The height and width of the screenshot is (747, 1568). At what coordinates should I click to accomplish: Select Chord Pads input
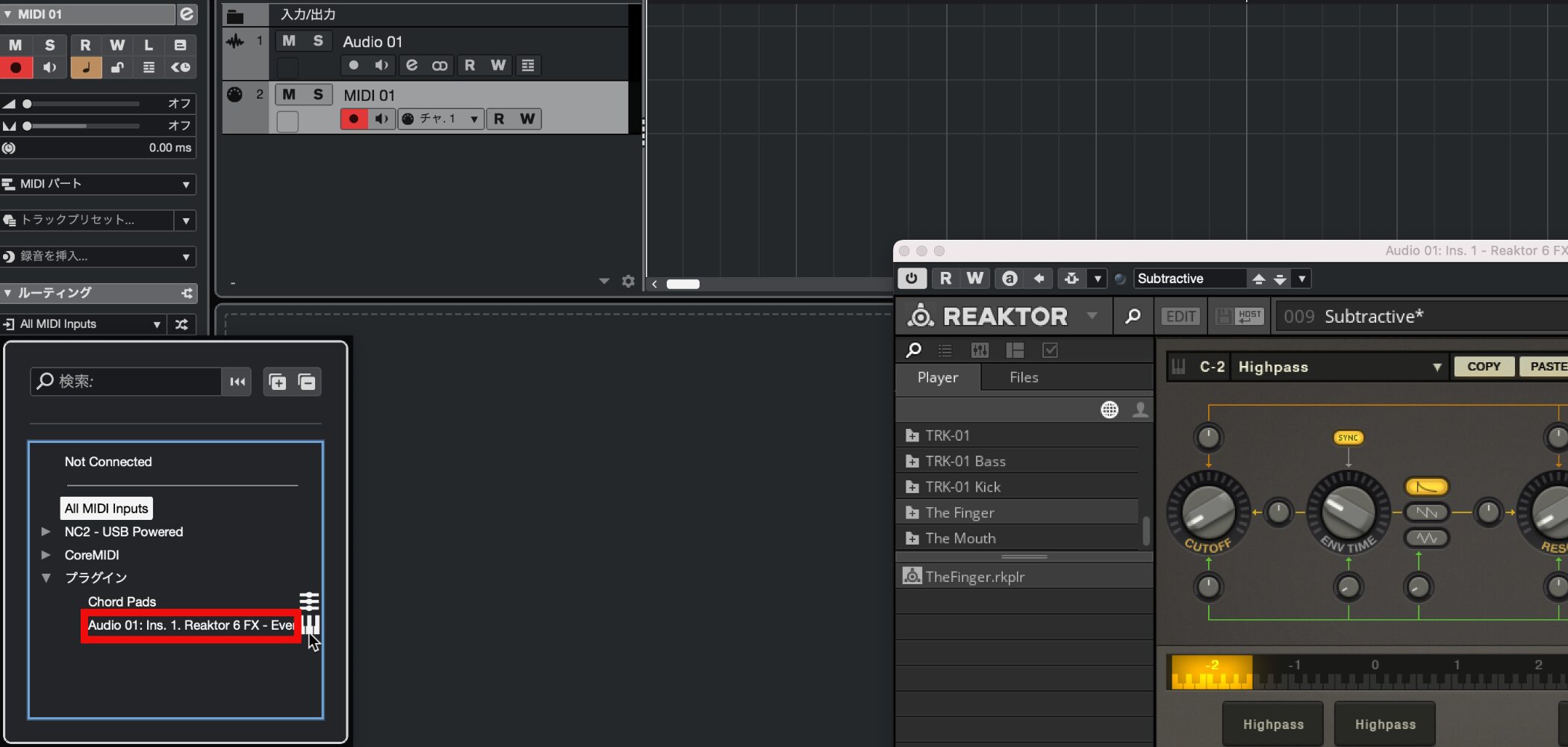click(x=122, y=602)
